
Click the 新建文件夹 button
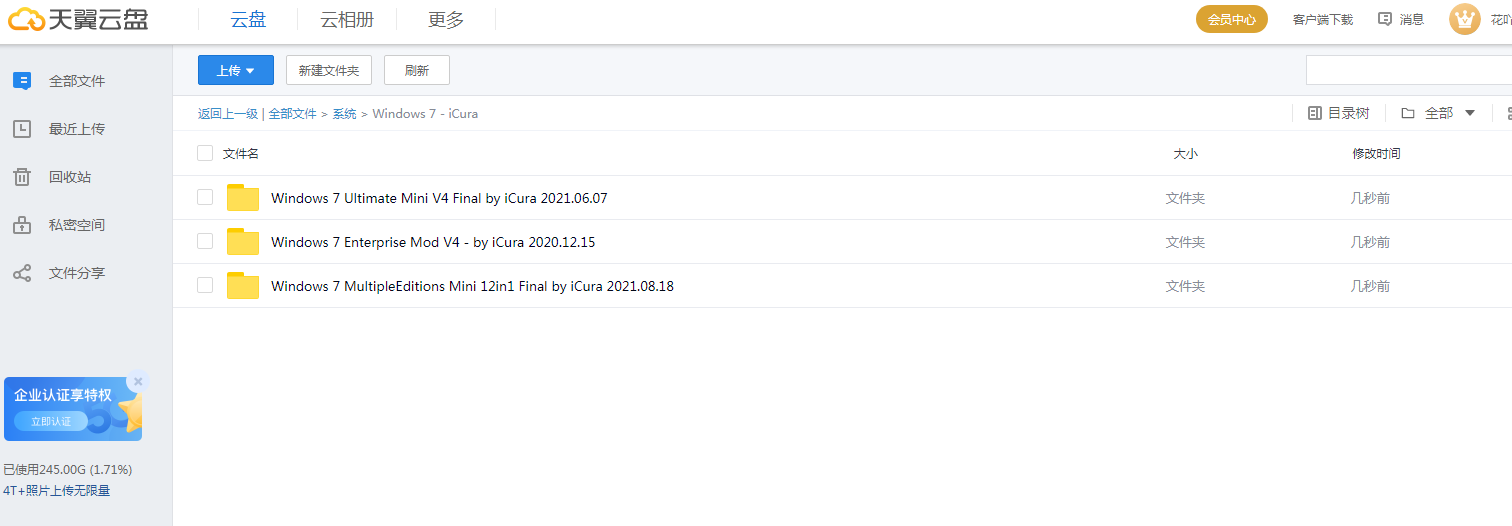tap(329, 70)
